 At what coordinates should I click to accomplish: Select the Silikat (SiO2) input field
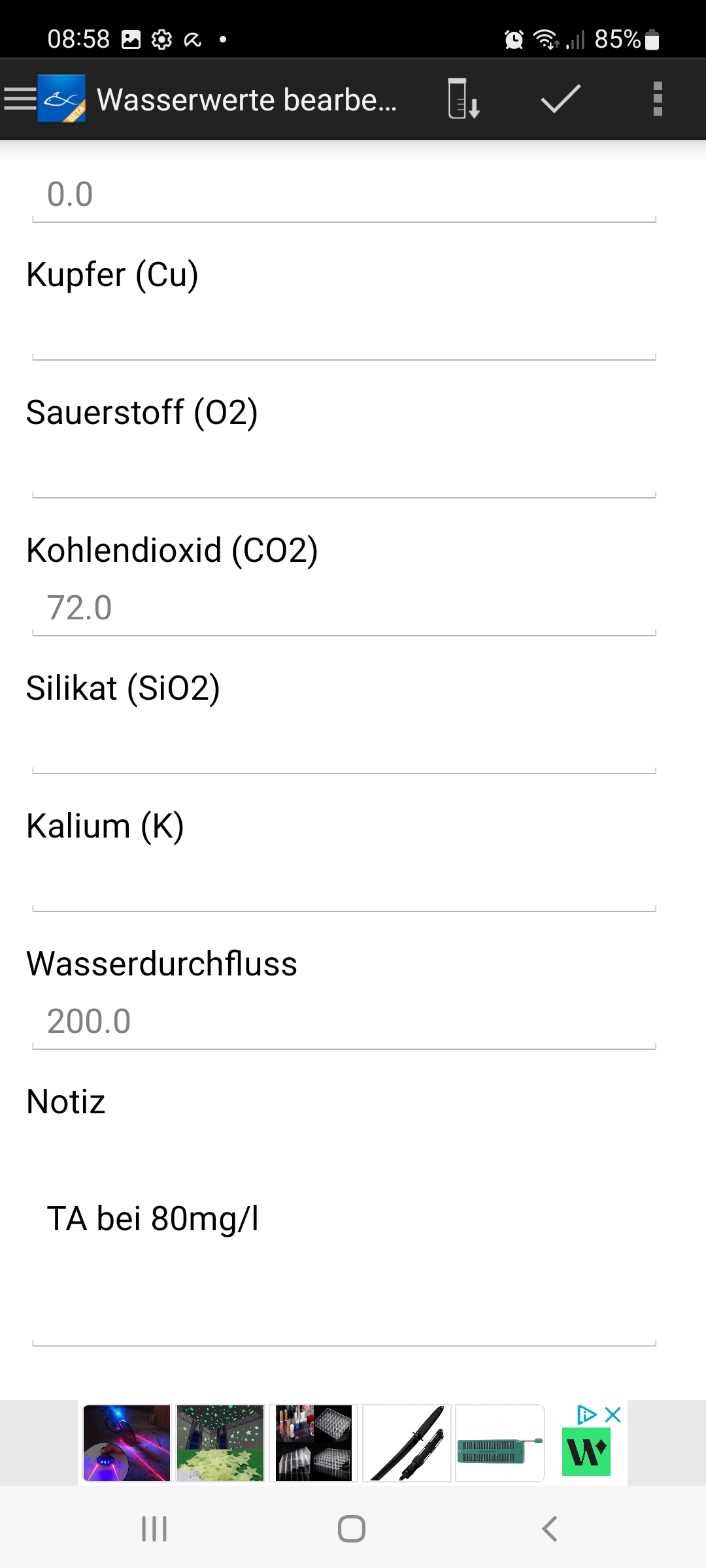(x=344, y=747)
